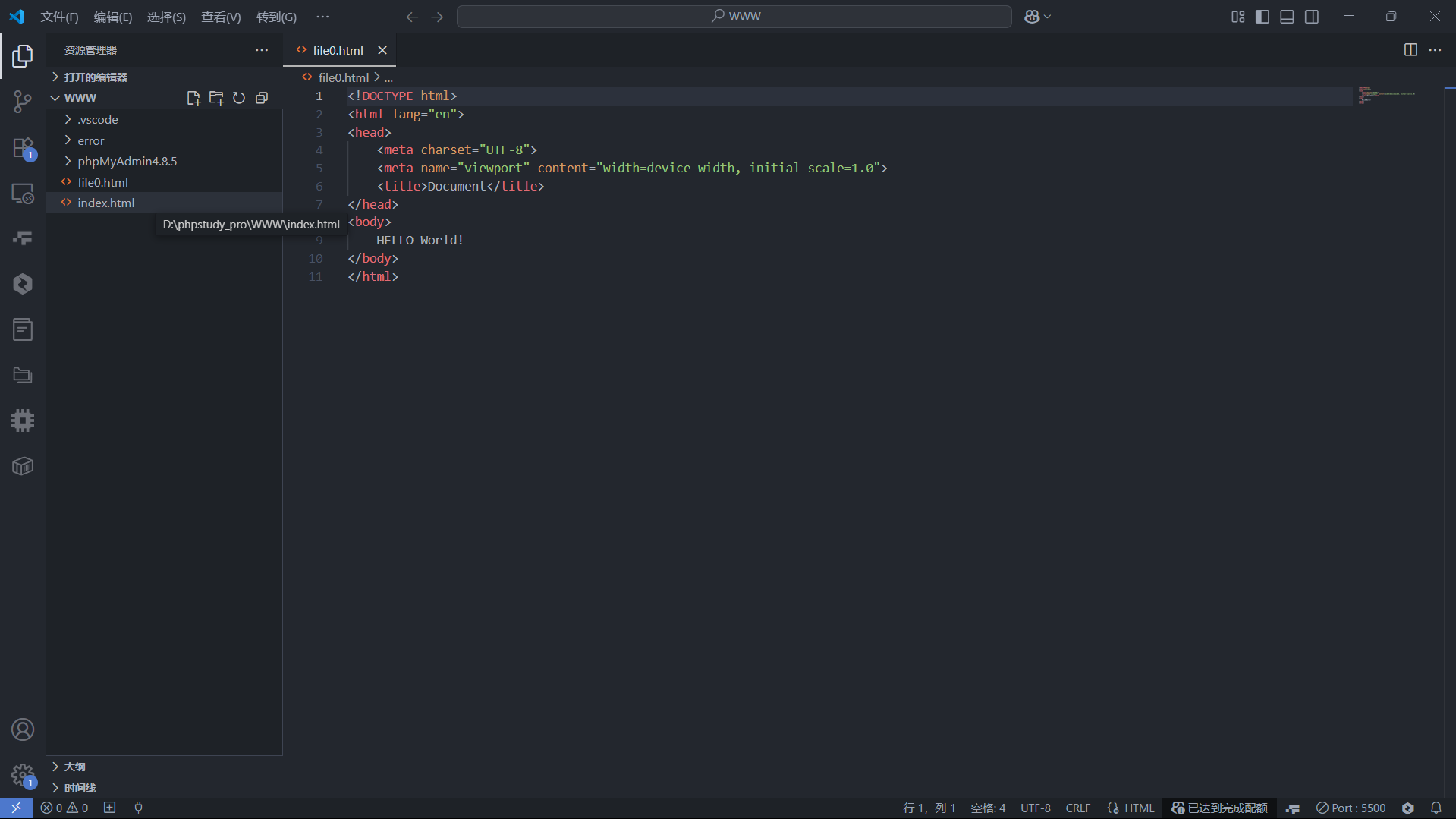
Task: Open the Extensions view
Action: (x=23, y=149)
